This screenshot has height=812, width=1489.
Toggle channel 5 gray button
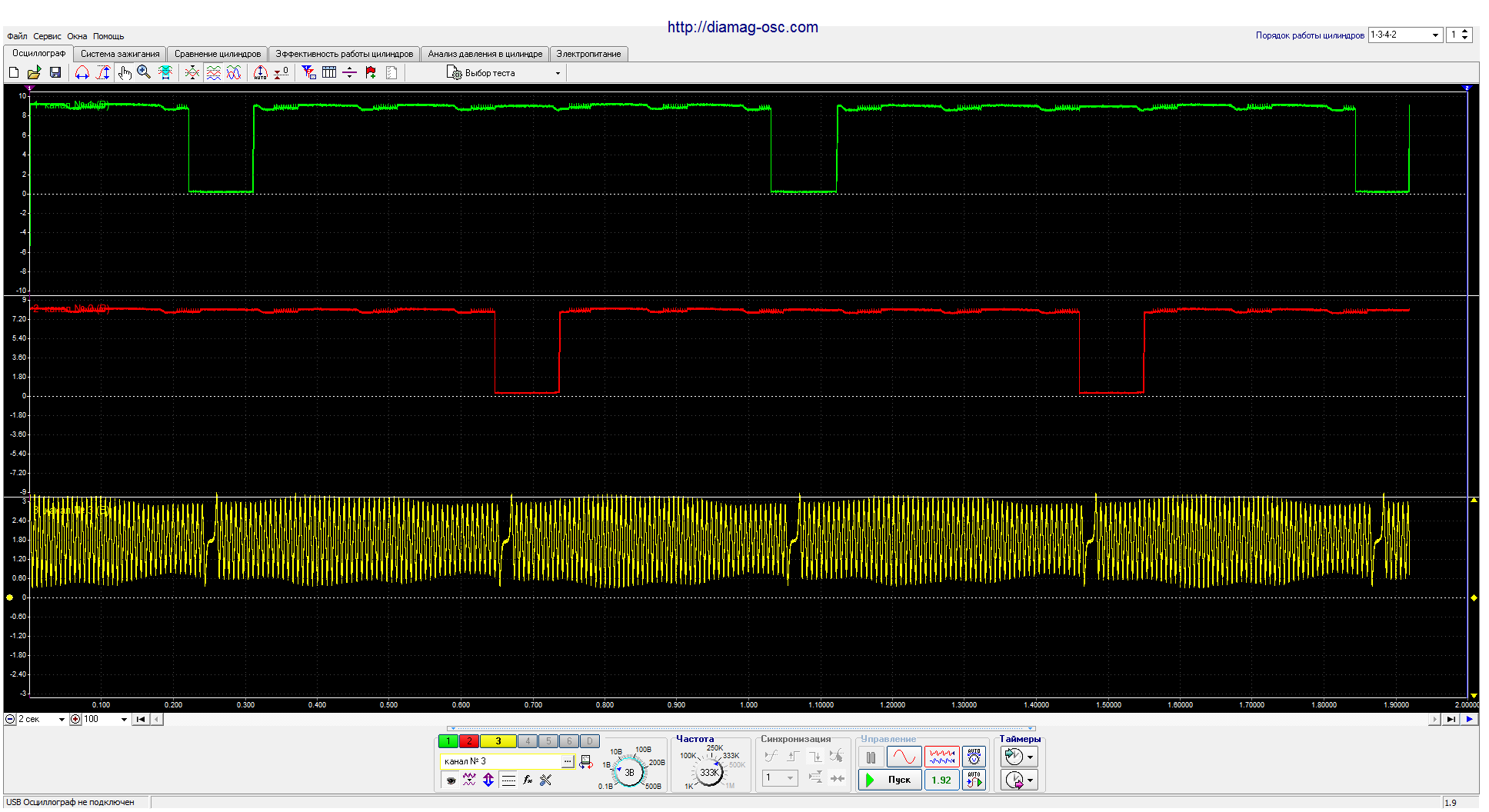coord(548,741)
